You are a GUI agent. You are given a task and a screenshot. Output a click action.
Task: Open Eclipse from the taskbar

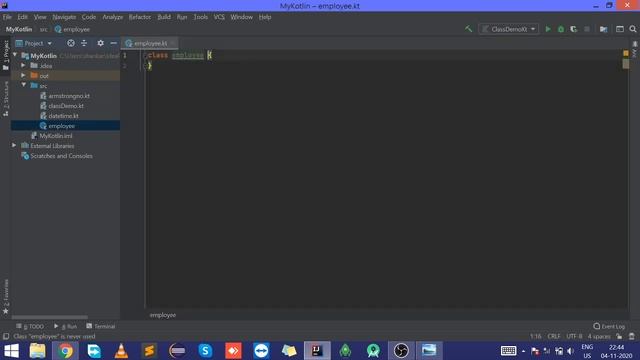177,351
